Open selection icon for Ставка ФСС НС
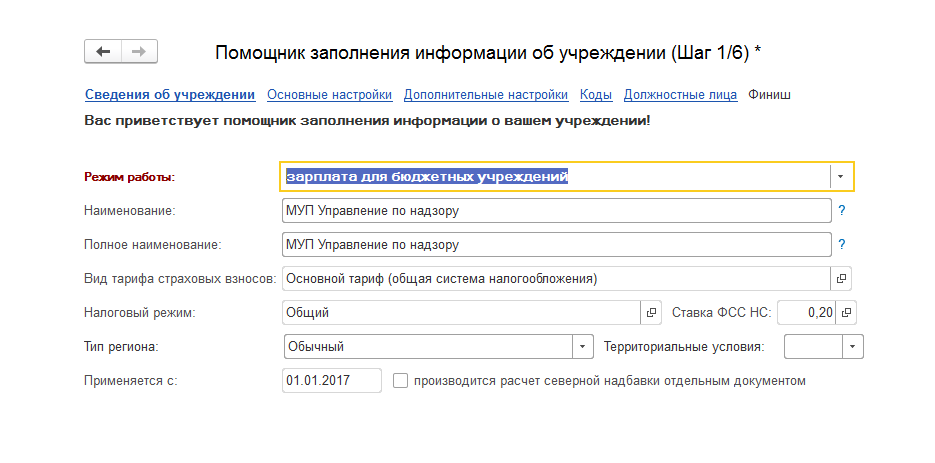 click(x=846, y=313)
